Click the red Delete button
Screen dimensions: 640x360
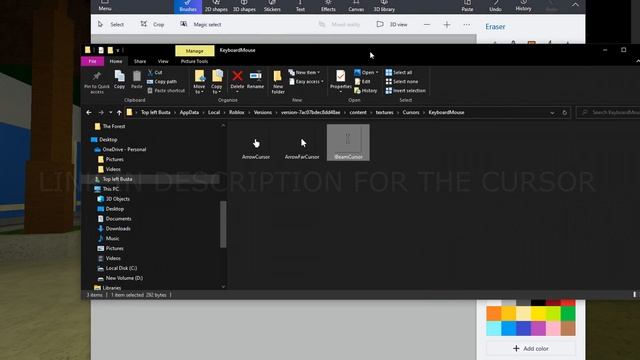tap(237, 80)
